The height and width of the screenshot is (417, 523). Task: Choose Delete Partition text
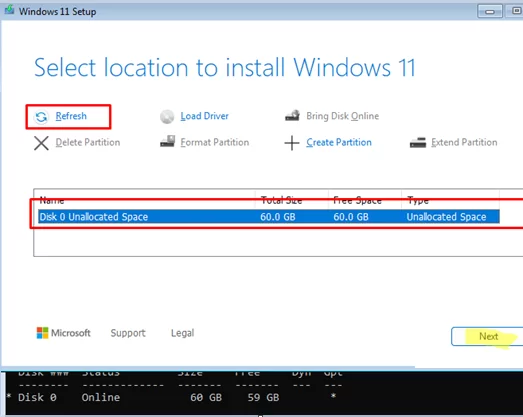tap(88, 142)
